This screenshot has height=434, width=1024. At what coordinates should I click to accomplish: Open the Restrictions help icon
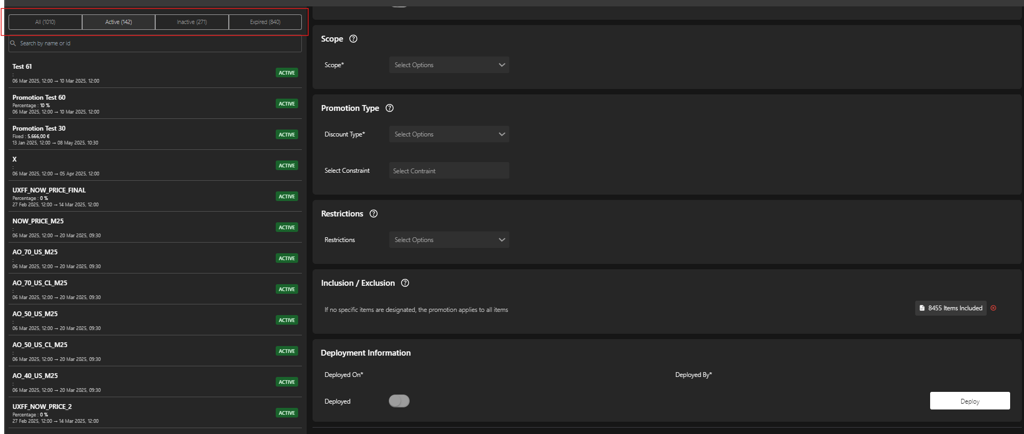(x=374, y=214)
